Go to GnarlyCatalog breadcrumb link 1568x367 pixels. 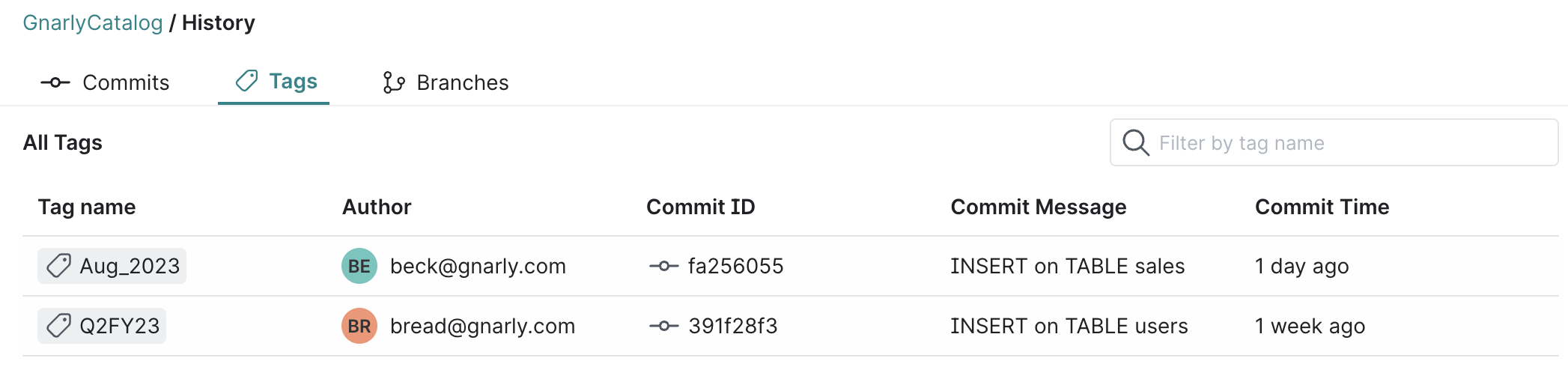click(93, 22)
